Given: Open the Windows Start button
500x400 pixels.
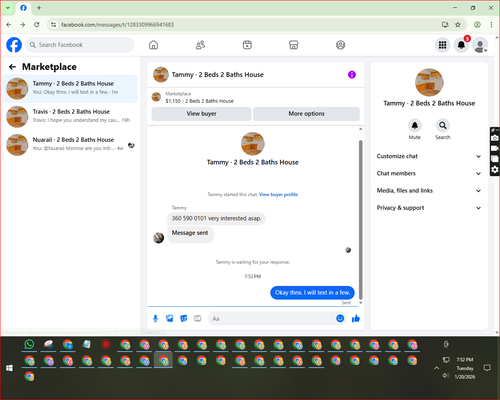Looking at the screenshot, I should click(9, 368).
